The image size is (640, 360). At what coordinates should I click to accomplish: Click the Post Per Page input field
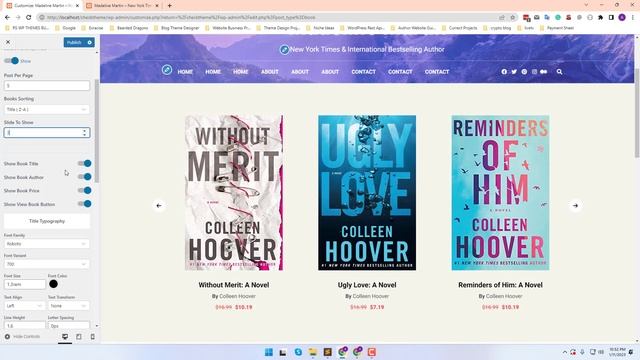coord(47,86)
